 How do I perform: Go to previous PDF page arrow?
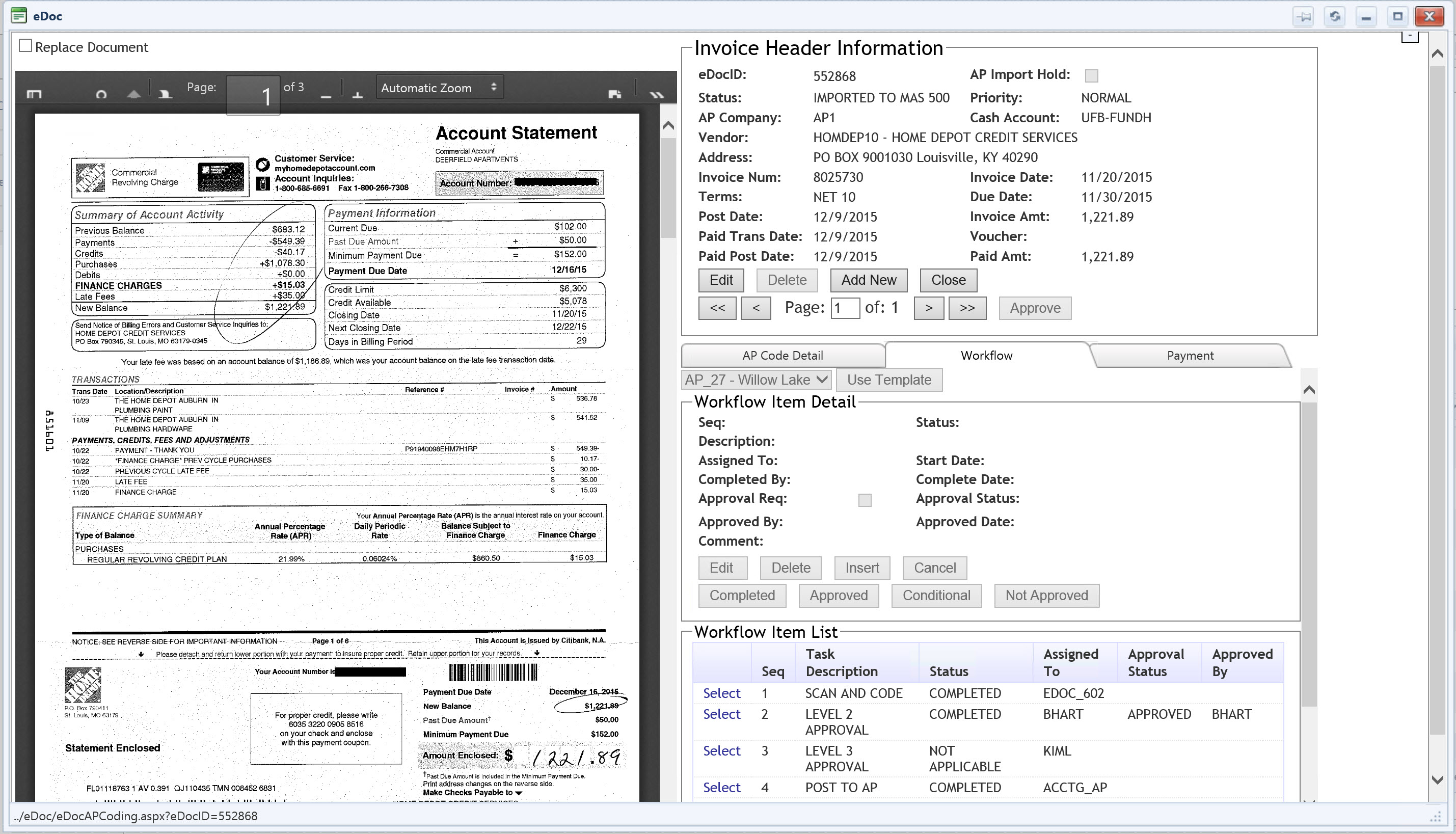(x=133, y=93)
